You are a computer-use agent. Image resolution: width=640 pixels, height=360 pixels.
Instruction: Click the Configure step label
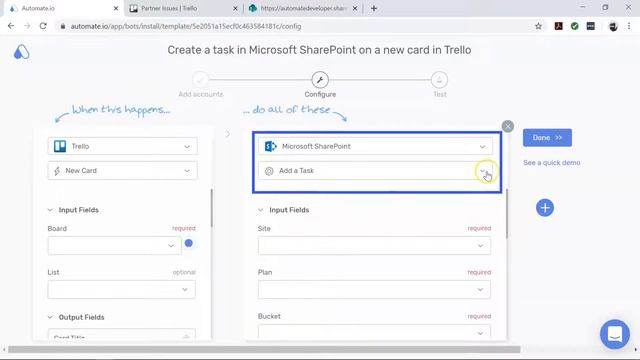320,94
